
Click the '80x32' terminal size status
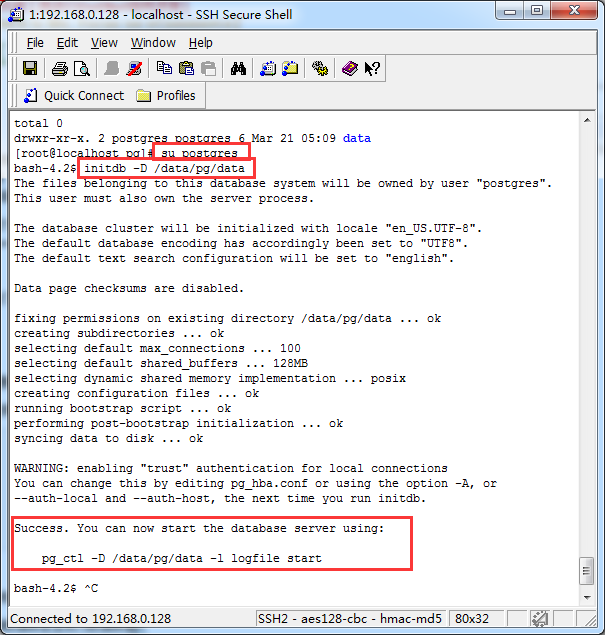click(472, 618)
